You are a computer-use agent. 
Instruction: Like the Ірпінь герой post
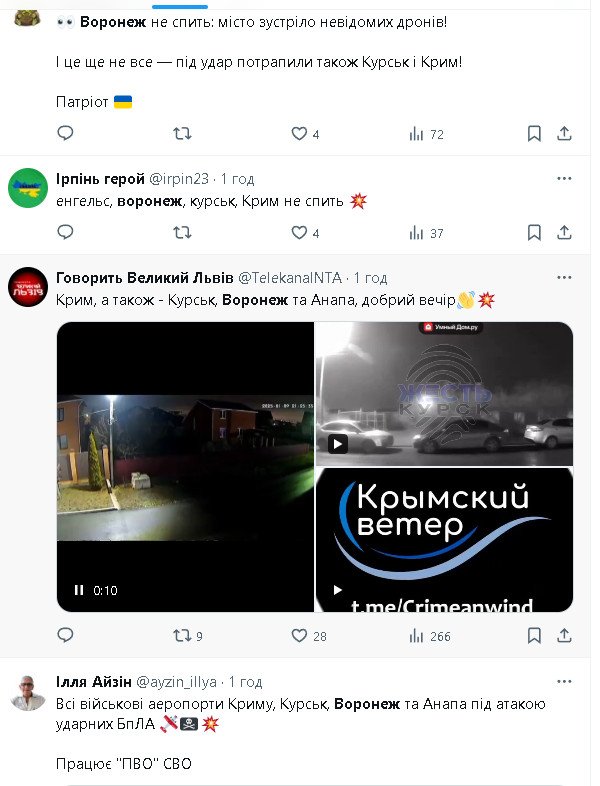(x=305, y=233)
